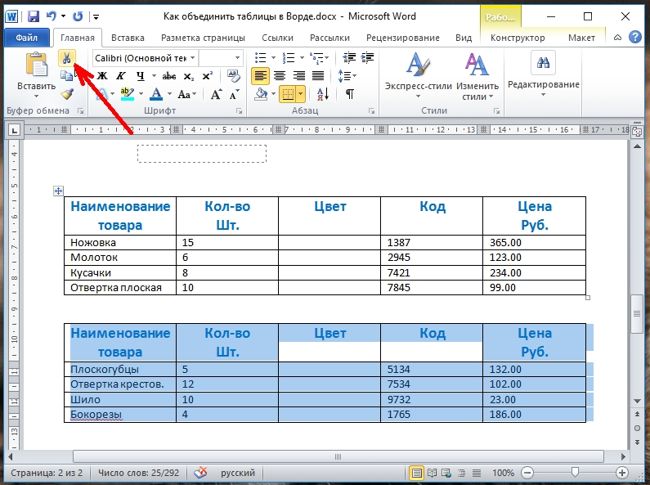Click русский language indicator
The image size is (650, 485).
click(x=238, y=473)
